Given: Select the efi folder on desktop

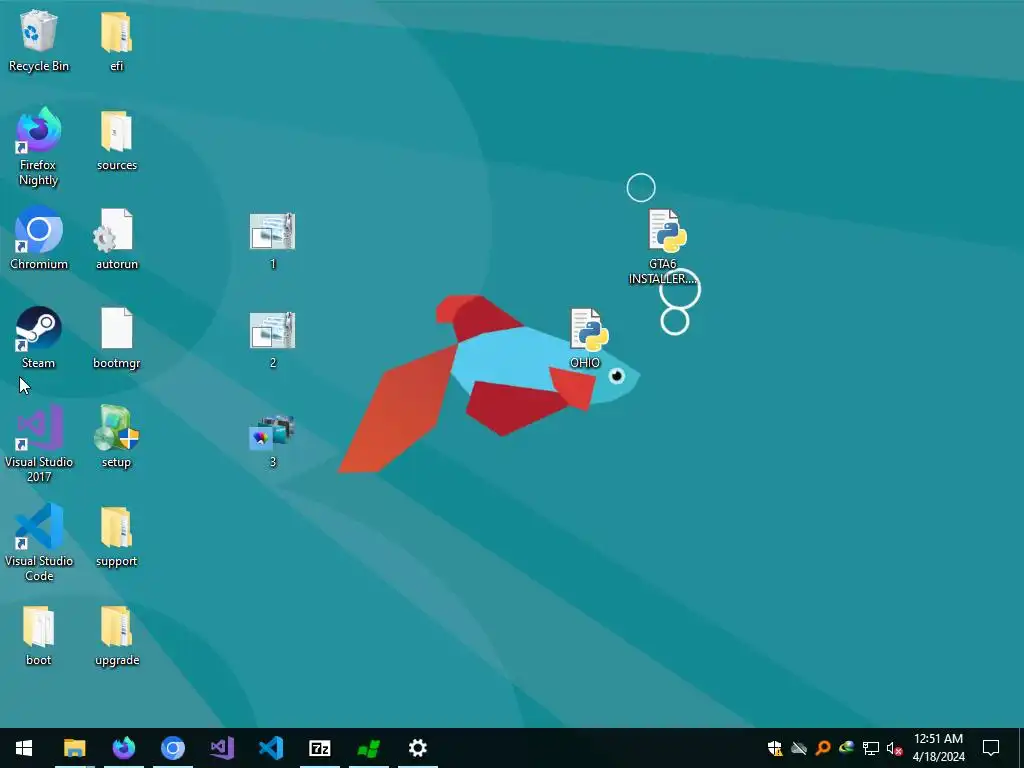Looking at the screenshot, I should 116,40.
